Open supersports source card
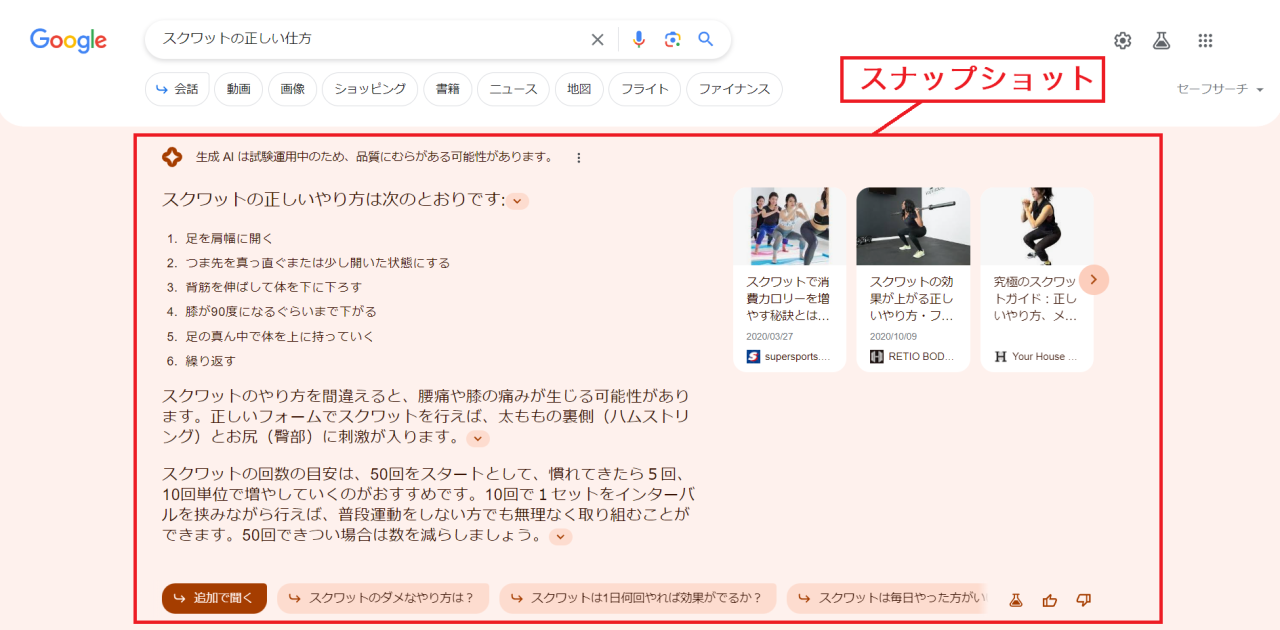 (789, 280)
